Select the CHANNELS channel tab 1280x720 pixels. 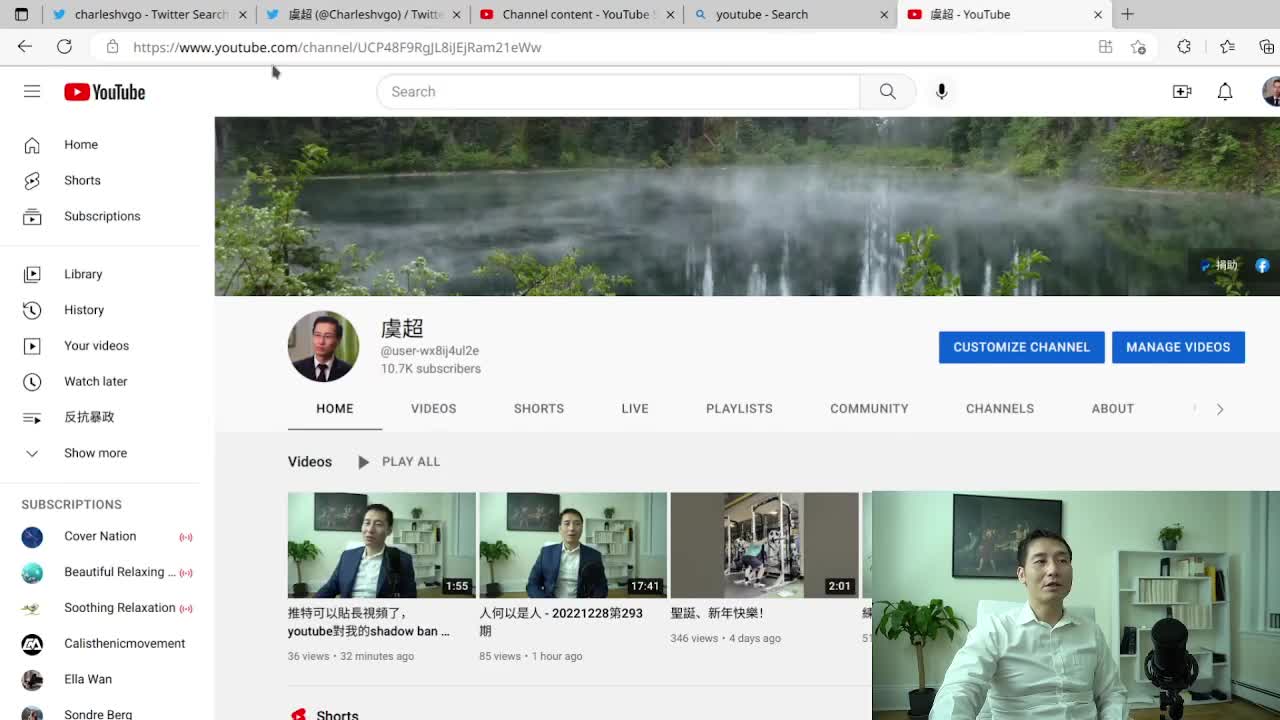coord(1000,408)
